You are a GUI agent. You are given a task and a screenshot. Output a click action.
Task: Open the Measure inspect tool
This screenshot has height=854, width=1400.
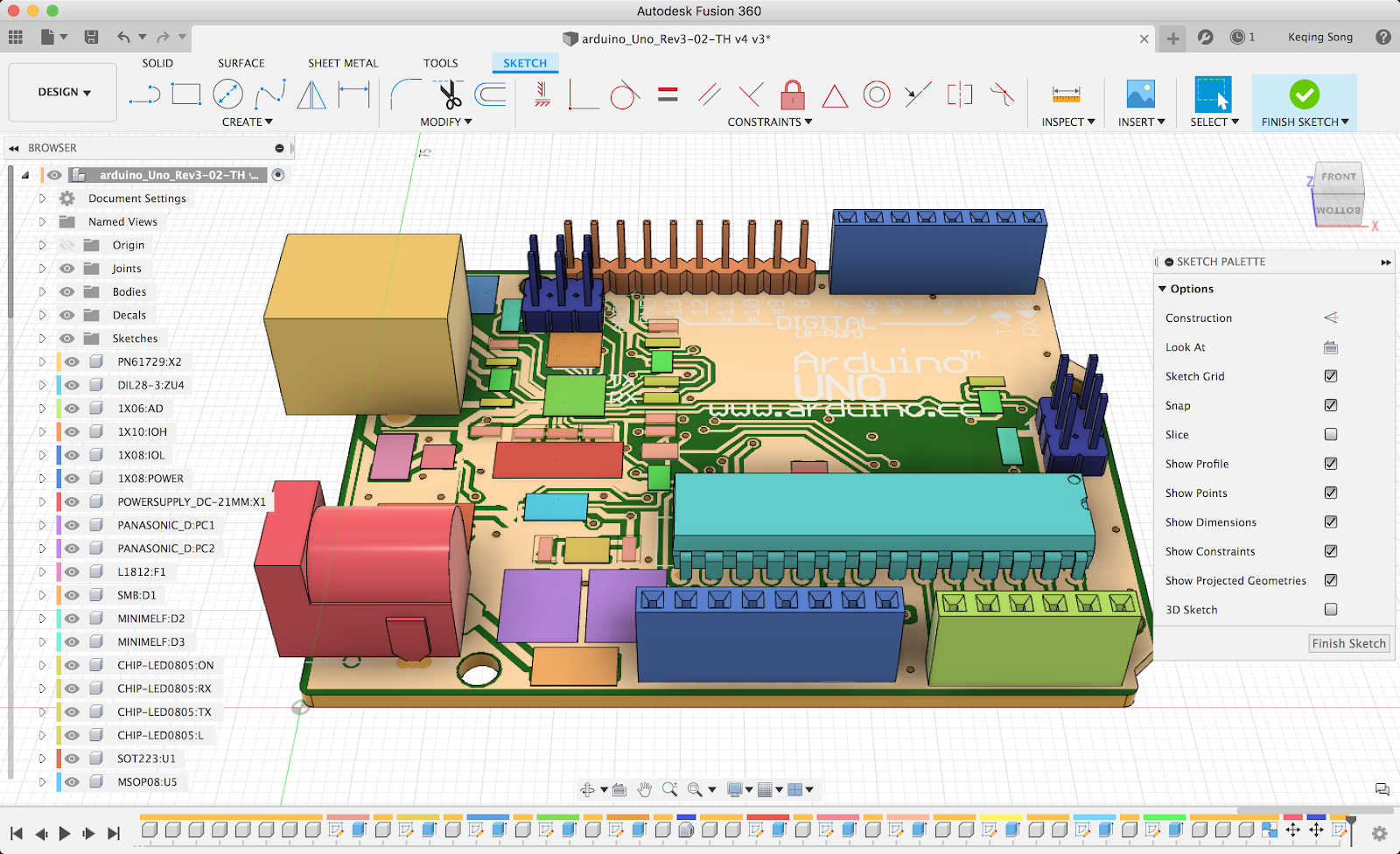[x=1066, y=94]
